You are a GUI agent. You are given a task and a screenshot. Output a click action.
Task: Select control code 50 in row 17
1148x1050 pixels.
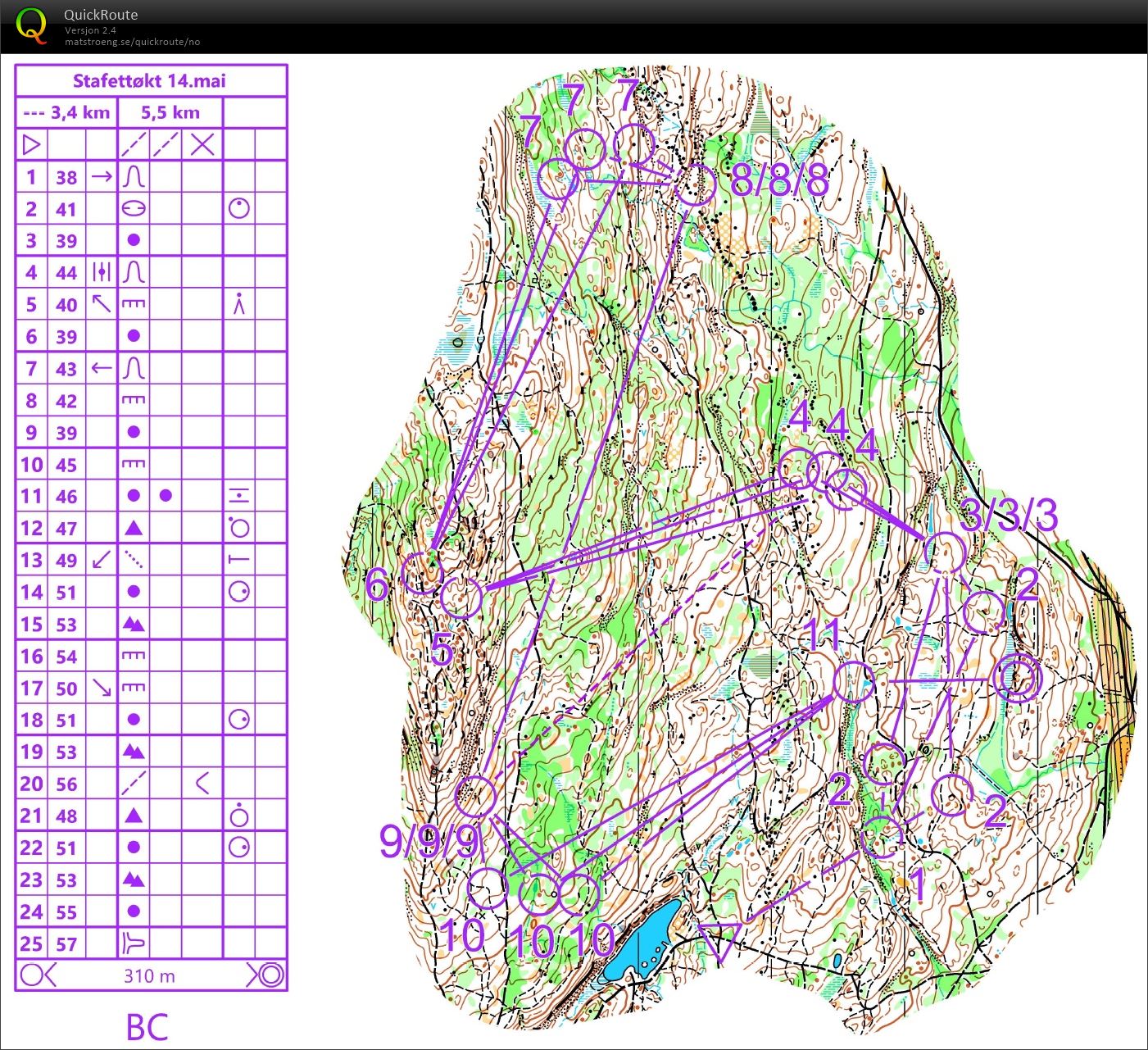tap(66, 689)
